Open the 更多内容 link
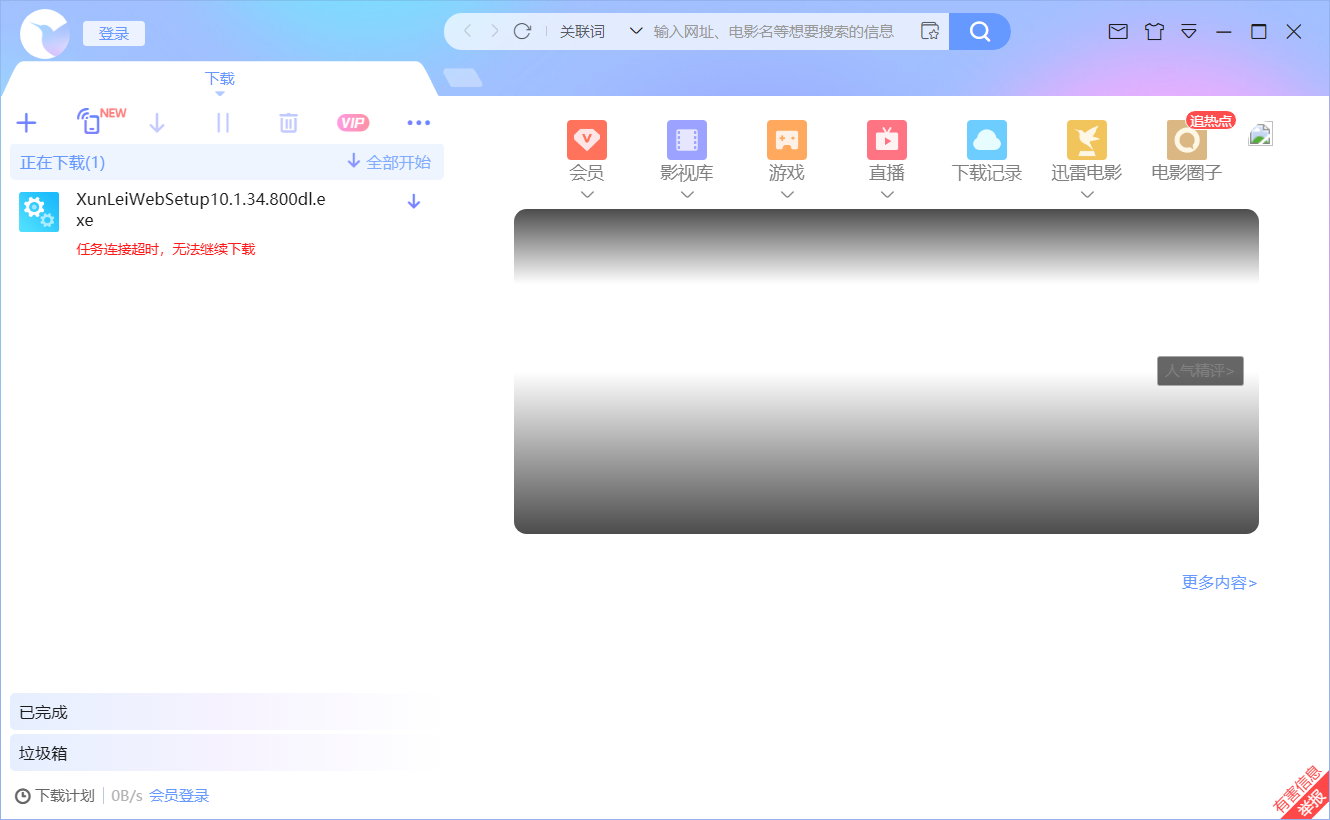1330x820 pixels. pos(1218,582)
